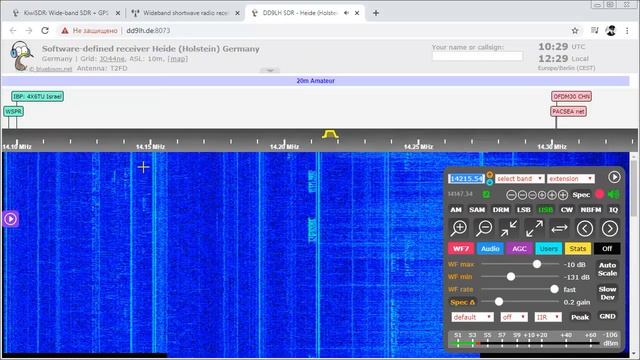This screenshot has height=360, width=640.
Task: Click the WSPR frequency label
Action: coord(13,111)
